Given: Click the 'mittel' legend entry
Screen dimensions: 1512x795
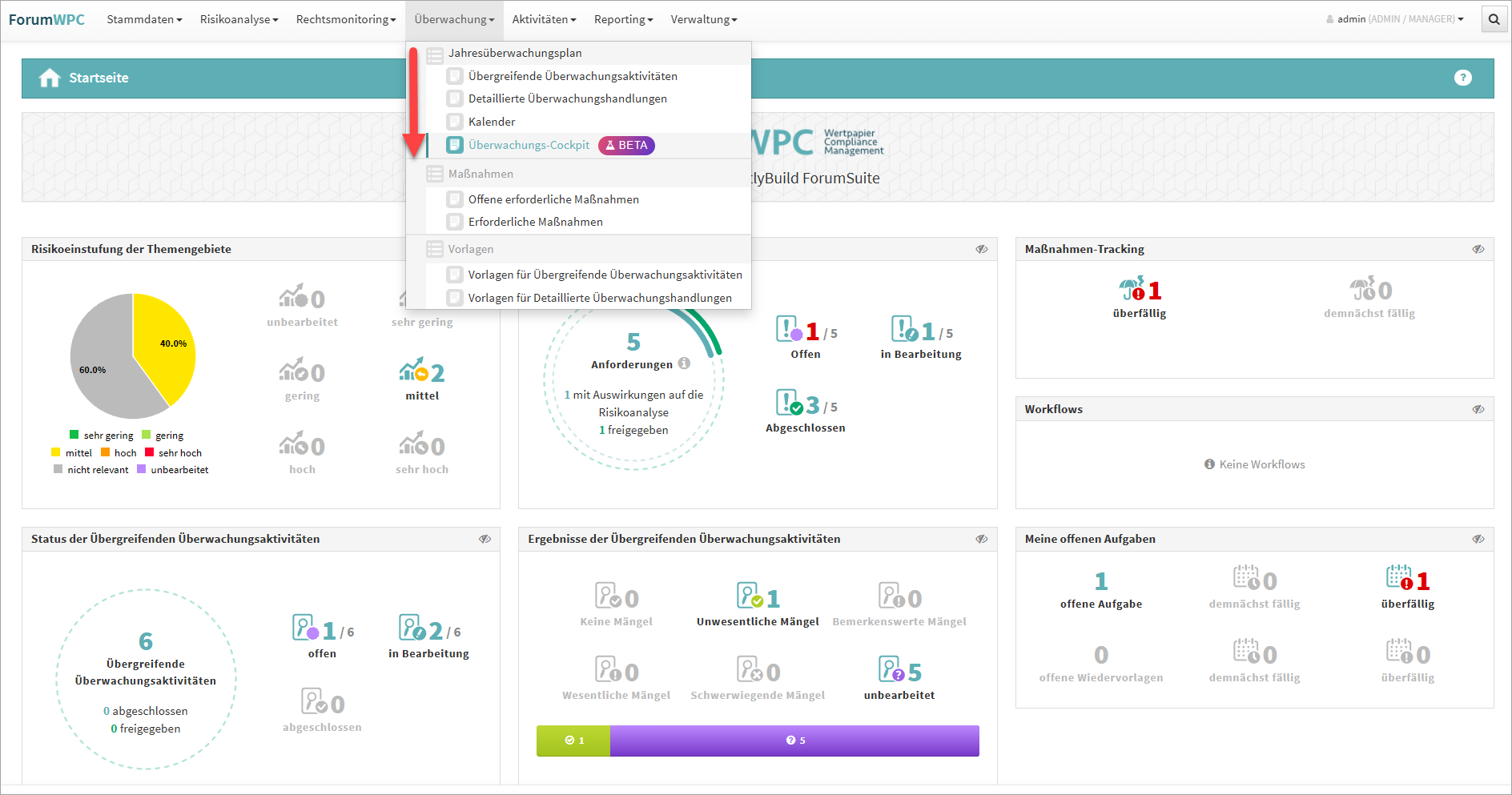Looking at the screenshot, I should (x=72, y=453).
